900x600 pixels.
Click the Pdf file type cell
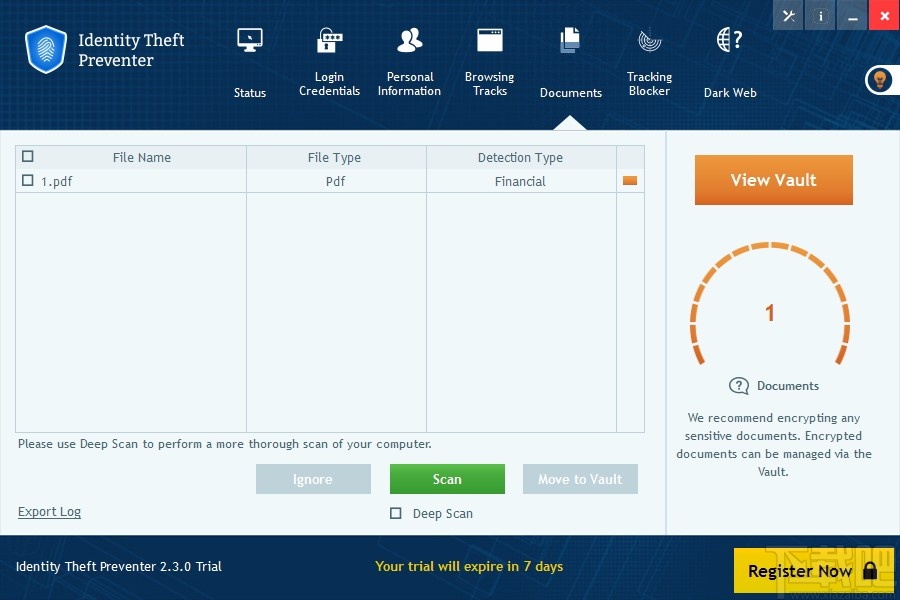[x=335, y=181]
